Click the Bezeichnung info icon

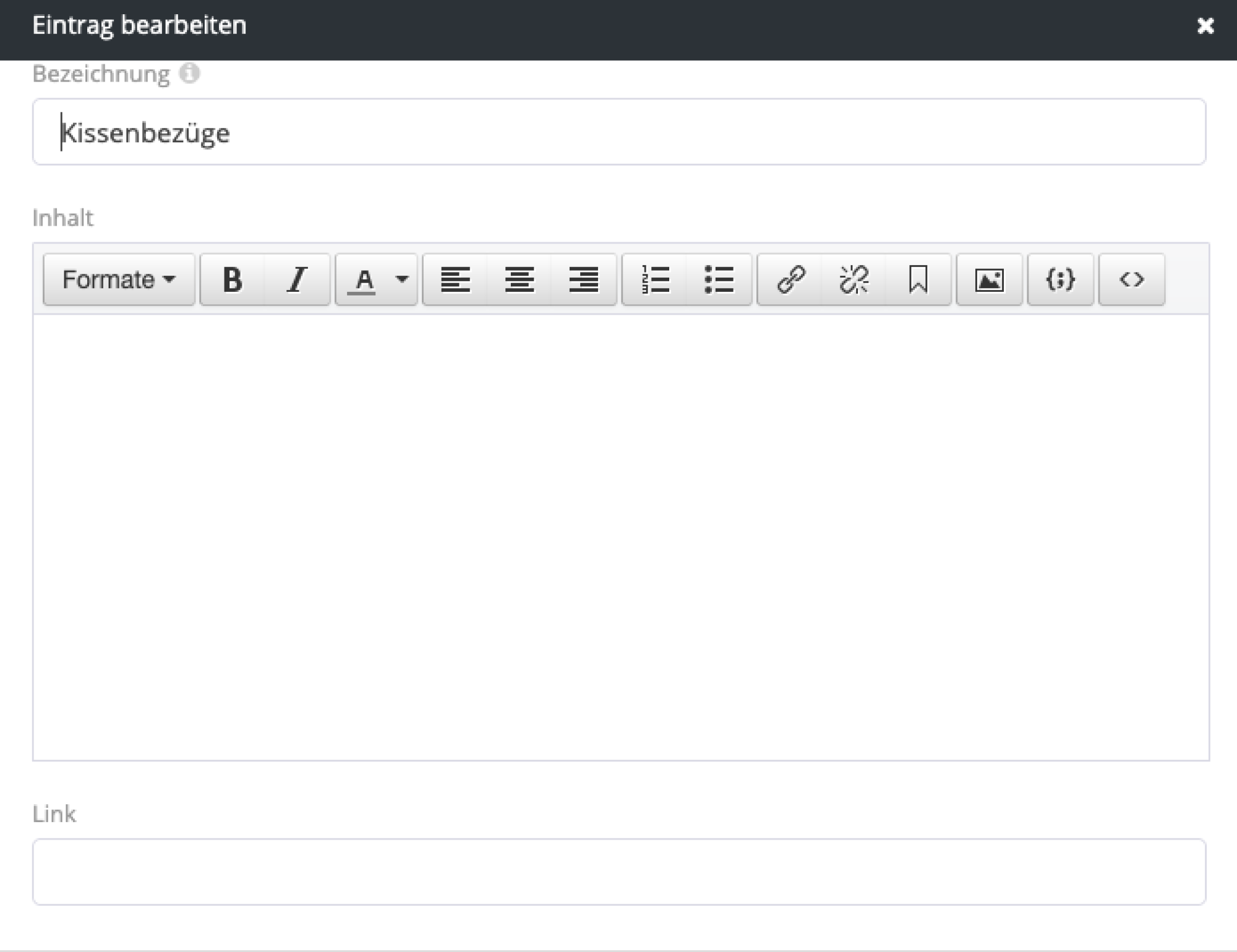coord(190,74)
